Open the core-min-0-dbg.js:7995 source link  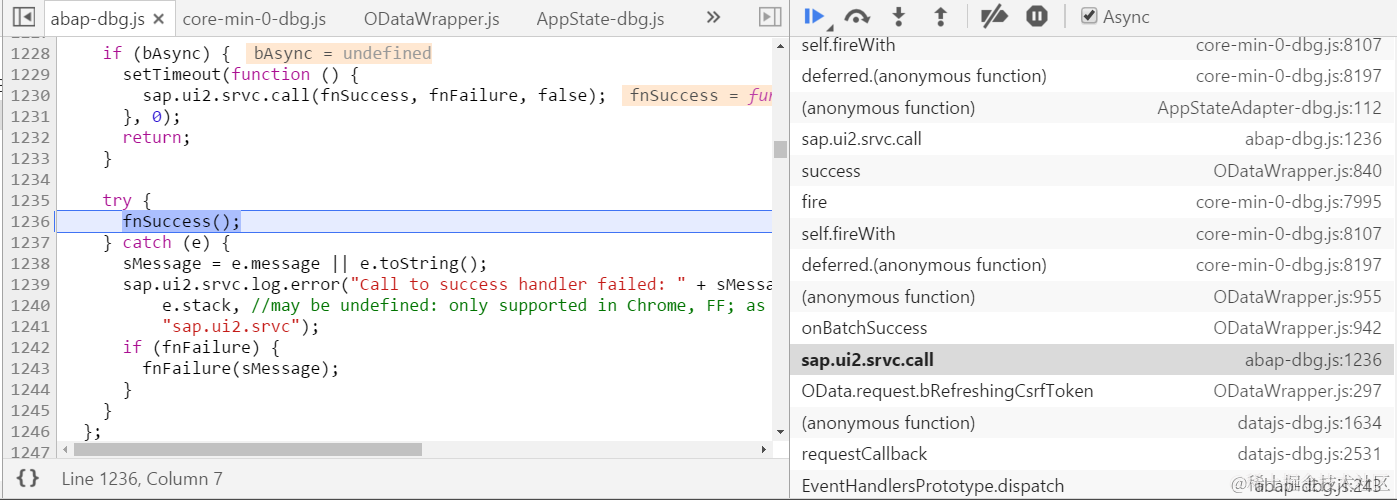[1288, 202]
